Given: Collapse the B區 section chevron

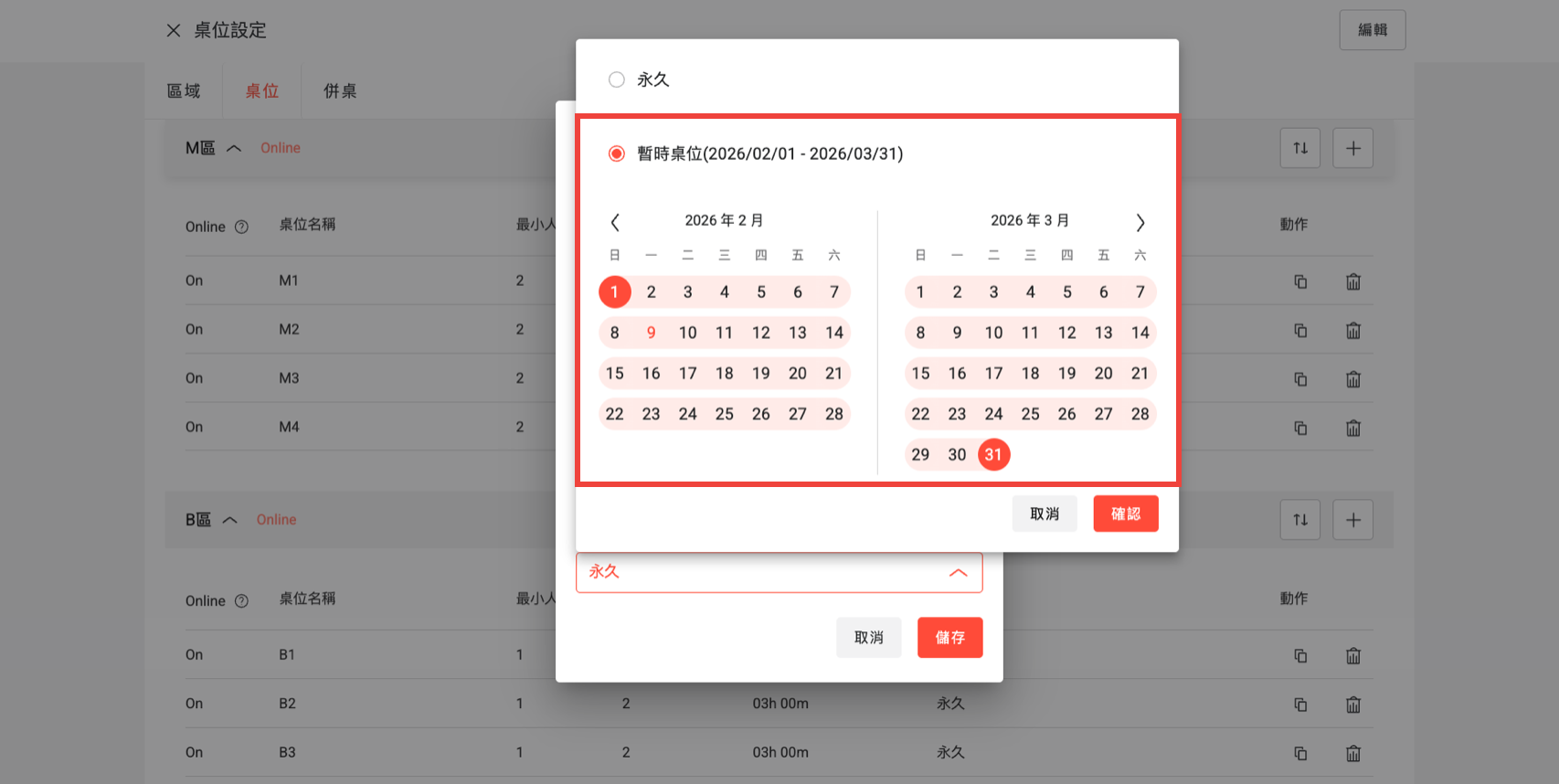Looking at the screenshot, I should click(x=230, y=520).
